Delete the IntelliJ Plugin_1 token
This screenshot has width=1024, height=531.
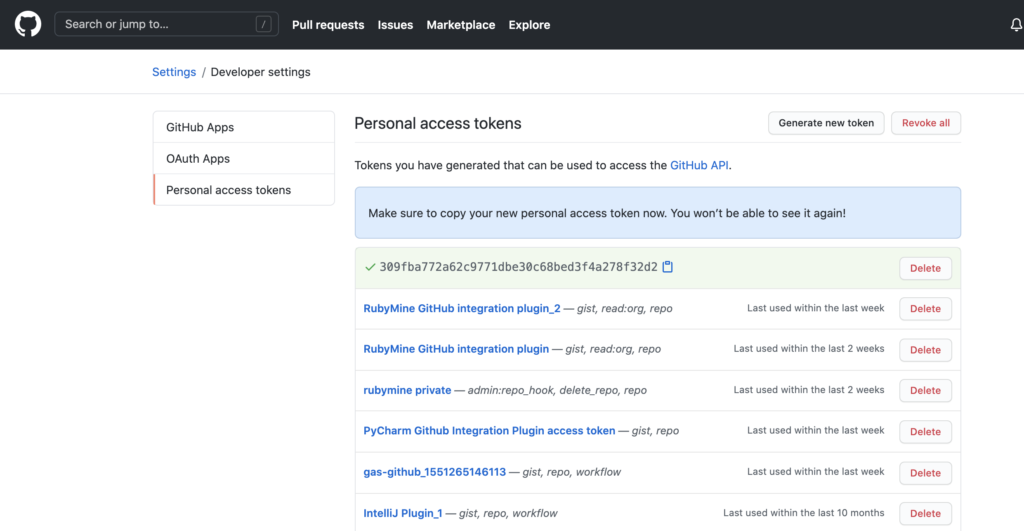pyautogui.click(x=925, y=513)
